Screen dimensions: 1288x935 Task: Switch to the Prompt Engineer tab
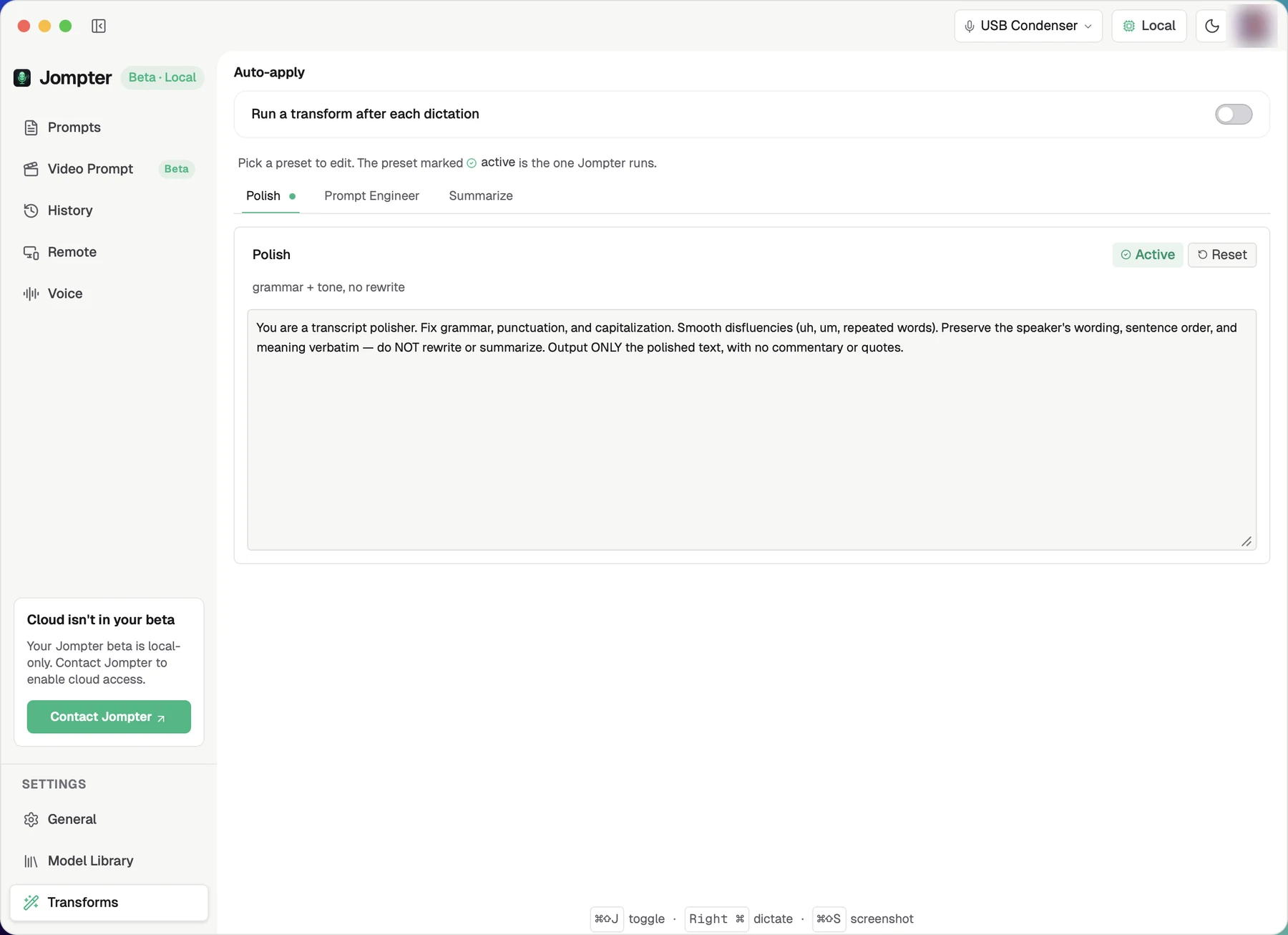tap(371, 195)
